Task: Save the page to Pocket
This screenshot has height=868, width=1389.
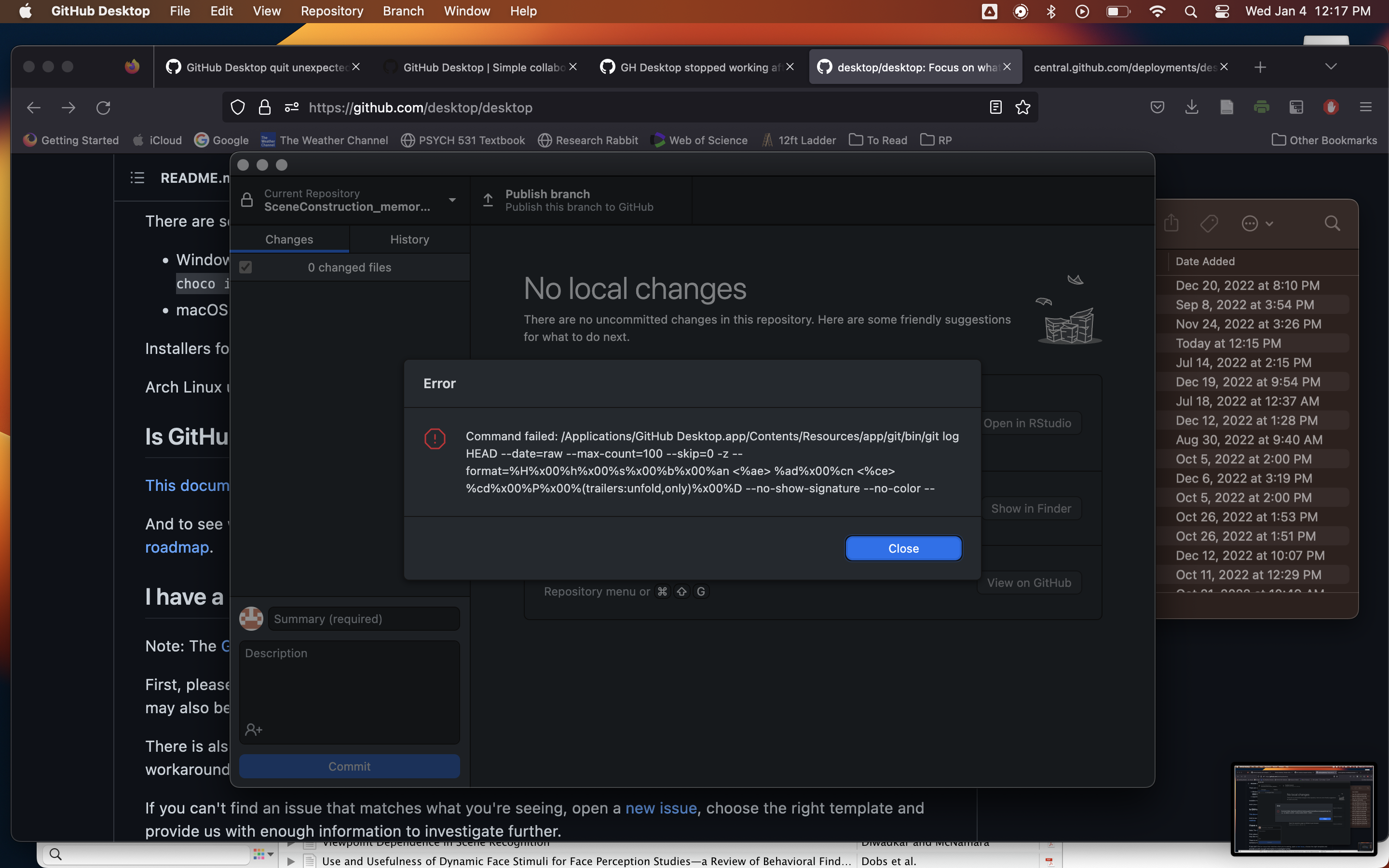Action: 1157,108
